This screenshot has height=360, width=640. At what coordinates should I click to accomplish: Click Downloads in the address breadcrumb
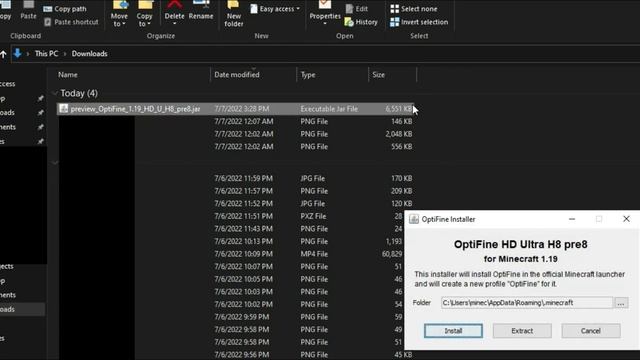click(89, 53)
